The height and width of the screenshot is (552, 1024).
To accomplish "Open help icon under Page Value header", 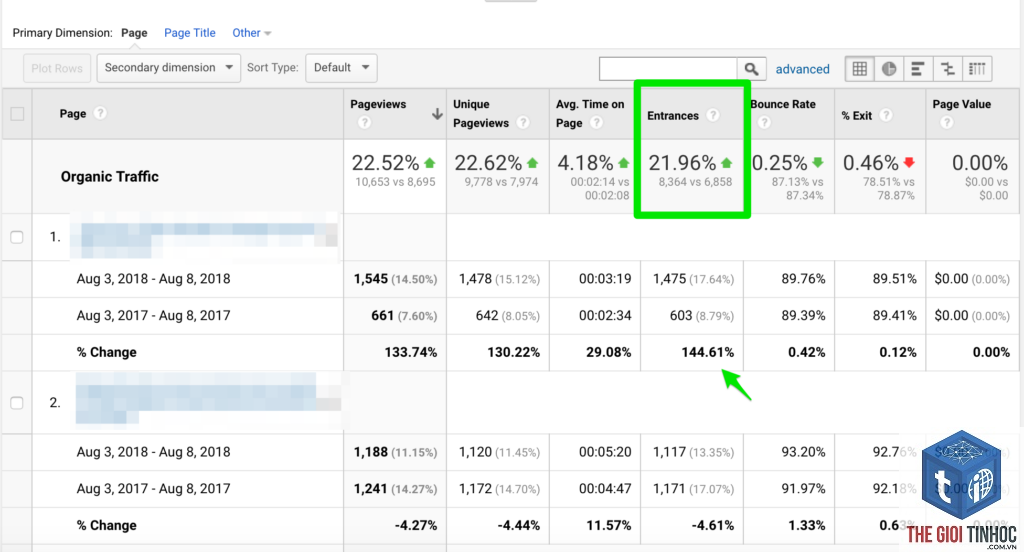I will (946, 123).
